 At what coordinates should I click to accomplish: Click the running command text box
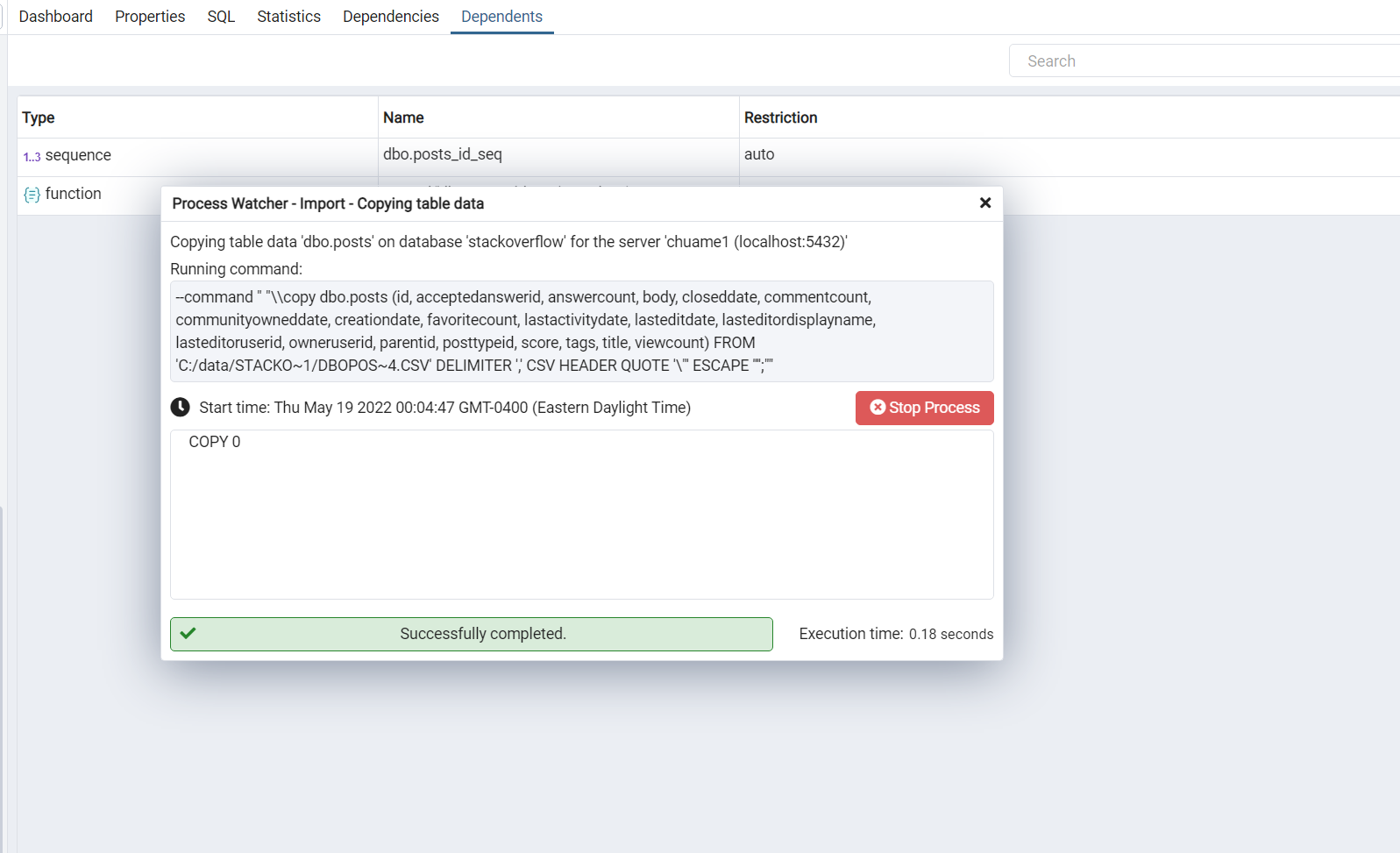coord(581,331)
